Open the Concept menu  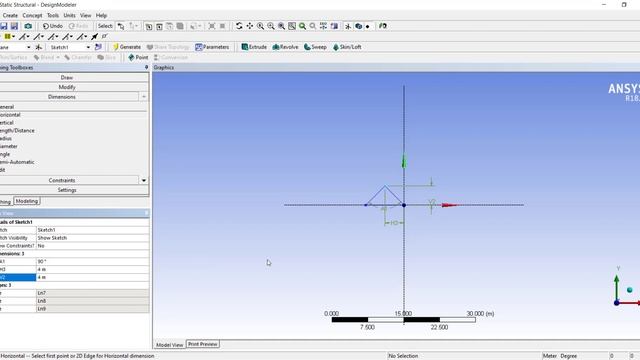tap(32, 16)
